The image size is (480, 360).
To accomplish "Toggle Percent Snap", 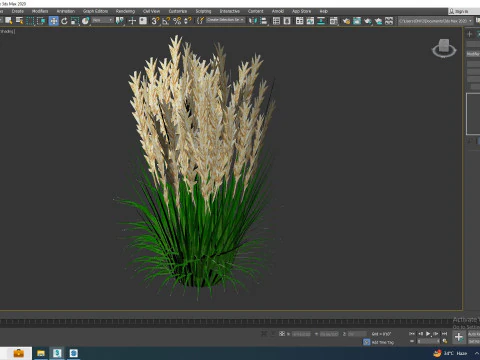I will pos(177,21).
